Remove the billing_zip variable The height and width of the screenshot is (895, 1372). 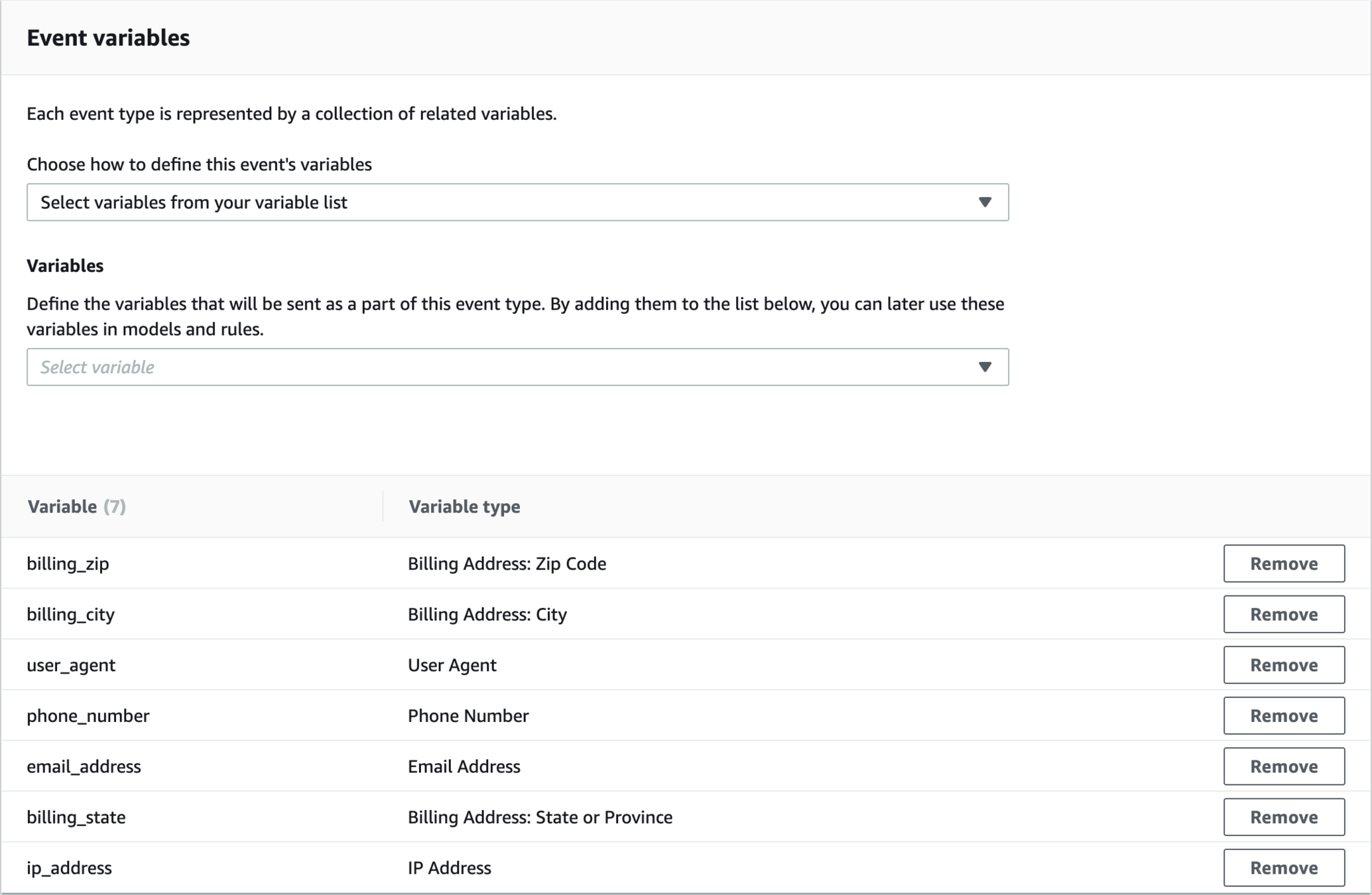click(x=1283, y=564)
